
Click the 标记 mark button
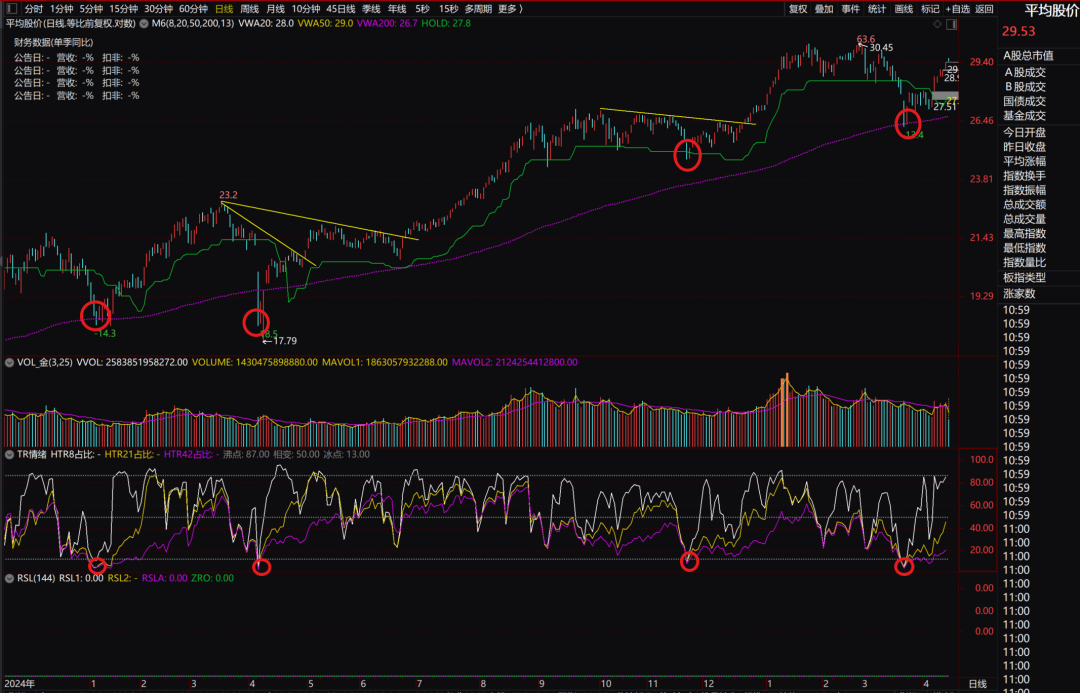pos(930,9)
